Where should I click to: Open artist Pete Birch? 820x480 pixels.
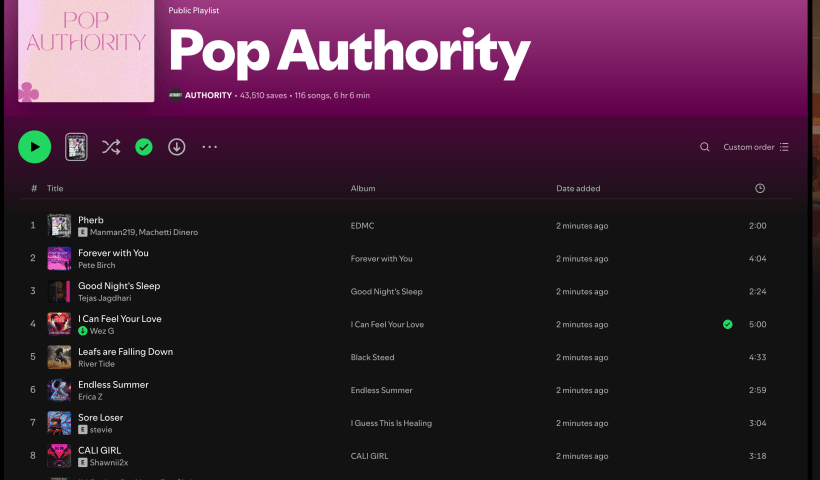[97, 265]
